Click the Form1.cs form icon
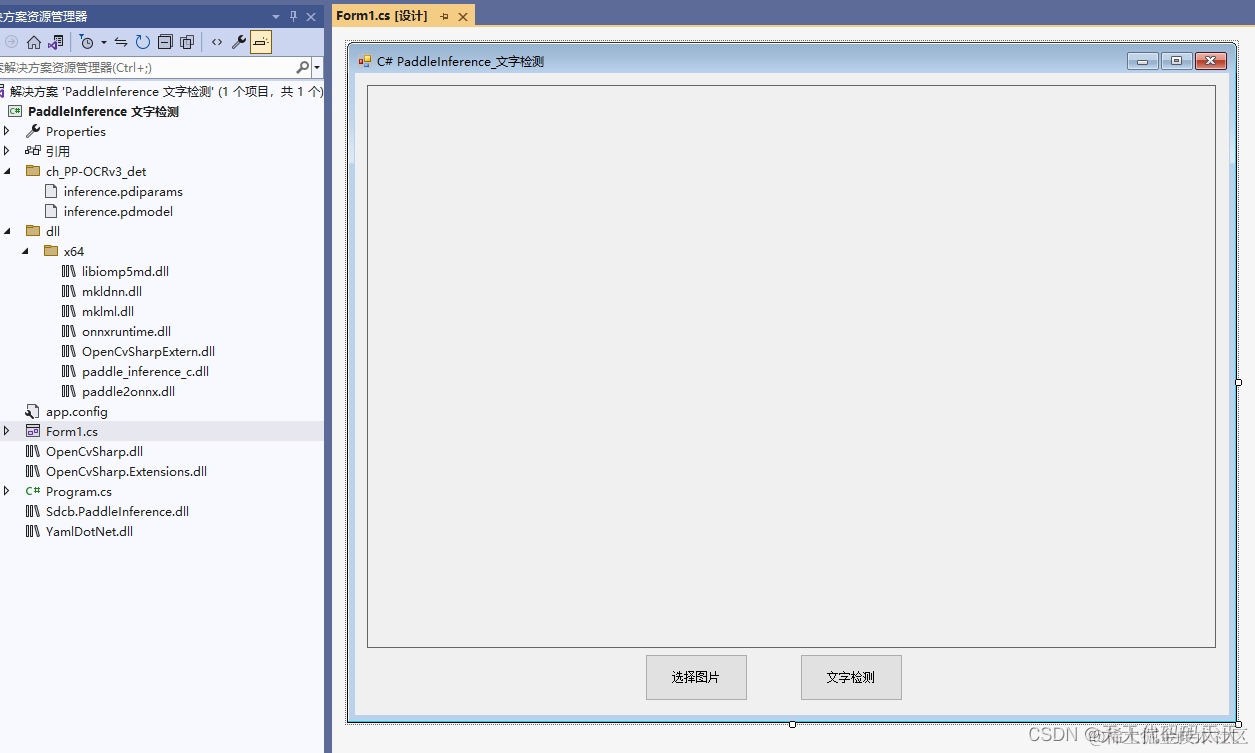 (33, 431)
